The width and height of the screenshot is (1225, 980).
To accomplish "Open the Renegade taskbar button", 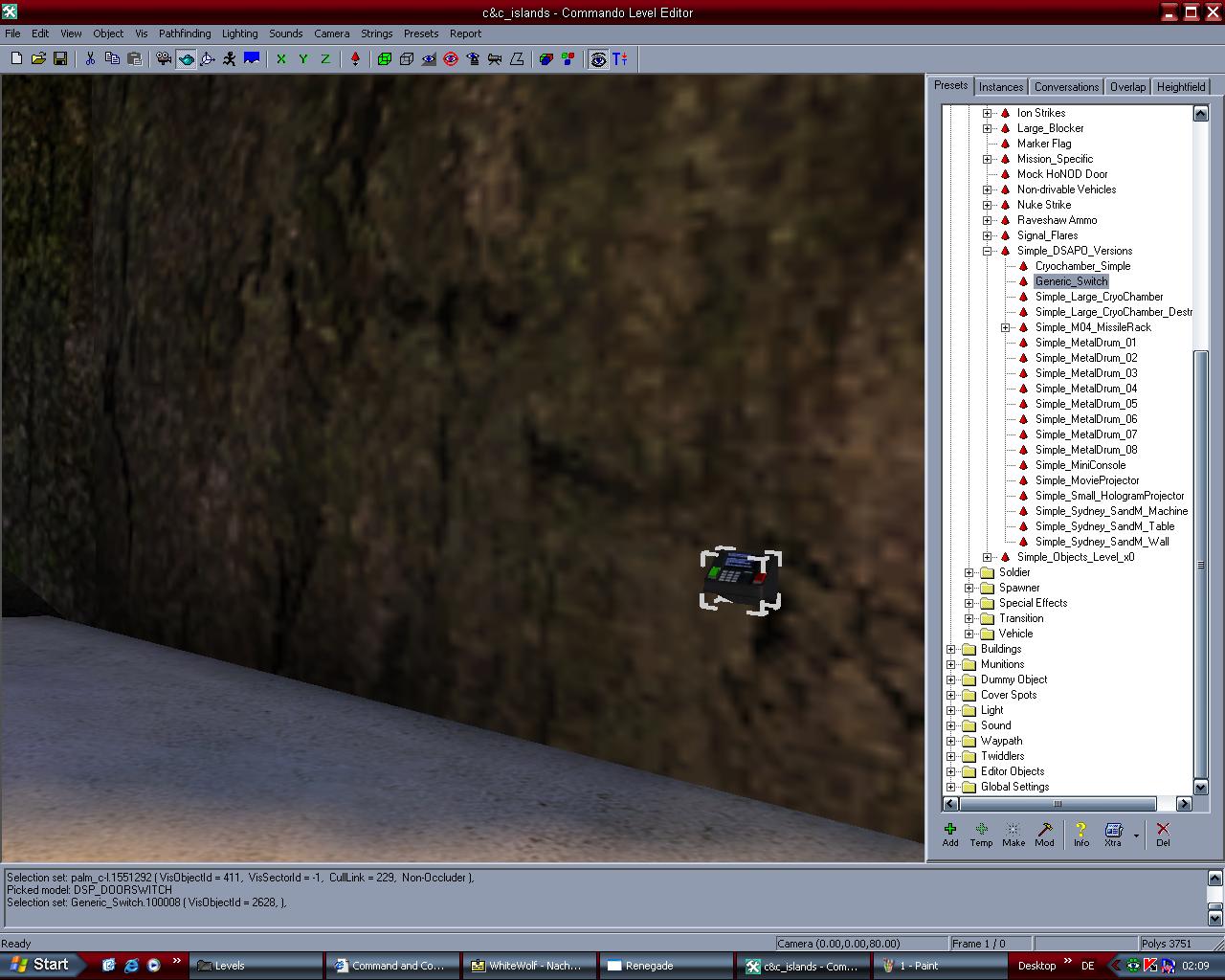I will (649, 966).
